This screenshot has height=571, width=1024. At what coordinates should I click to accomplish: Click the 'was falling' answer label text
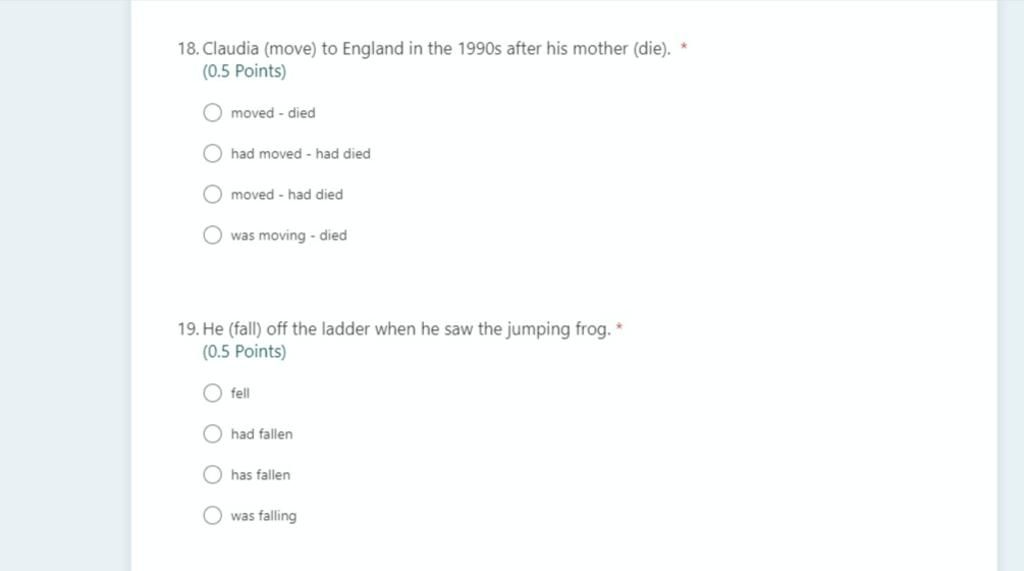point(263,516)
